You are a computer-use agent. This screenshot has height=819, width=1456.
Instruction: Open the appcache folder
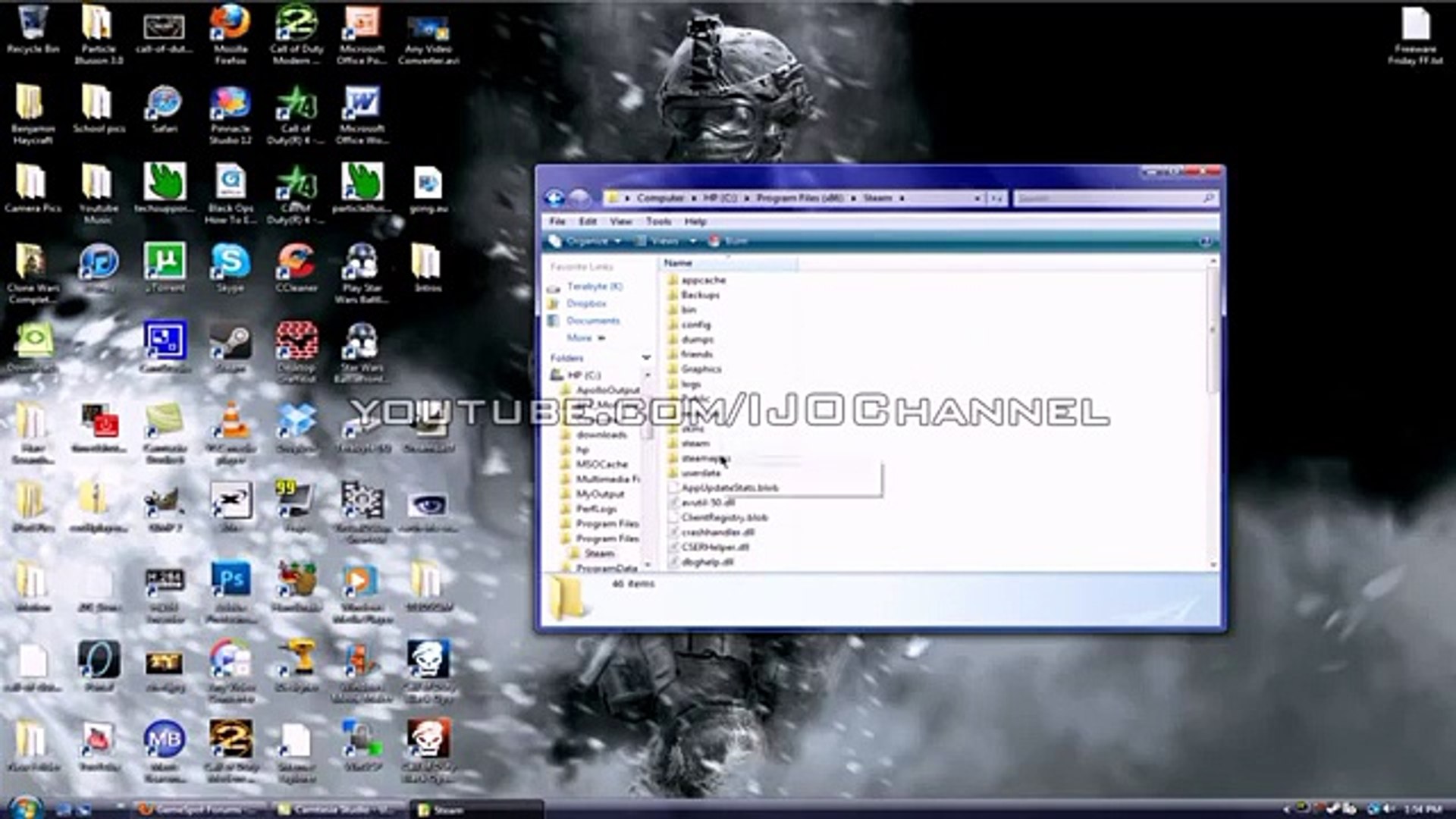(702, 280)
